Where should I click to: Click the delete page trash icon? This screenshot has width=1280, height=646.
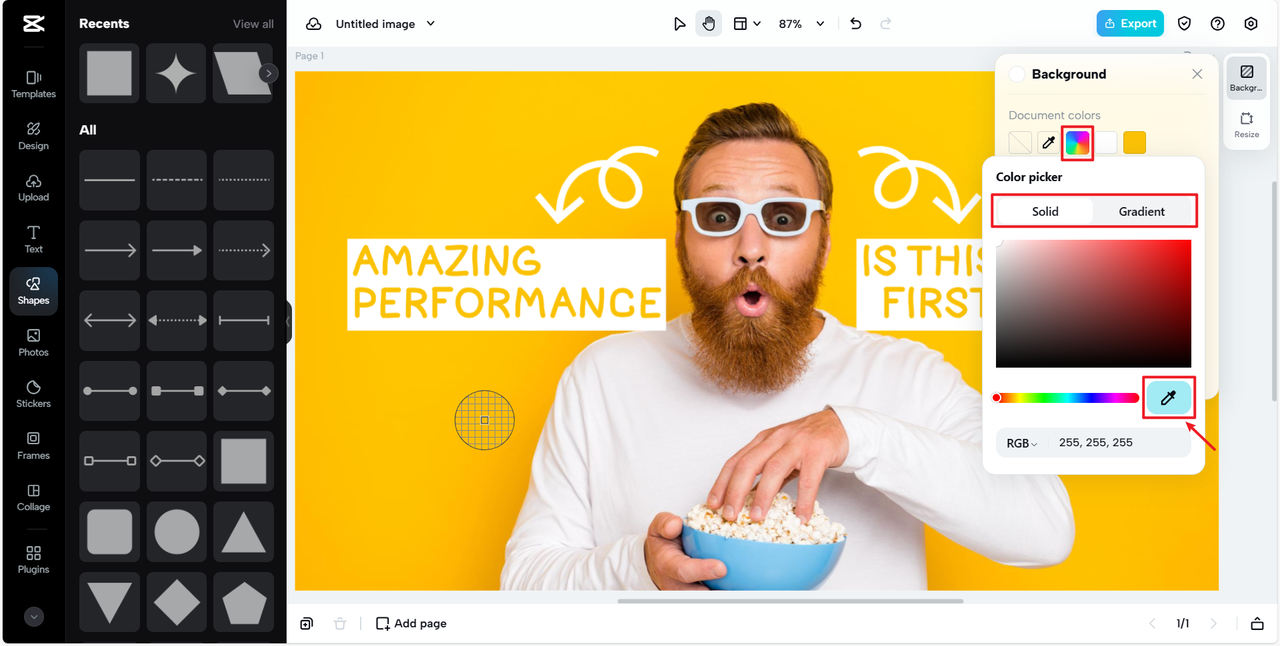point(340,624)
